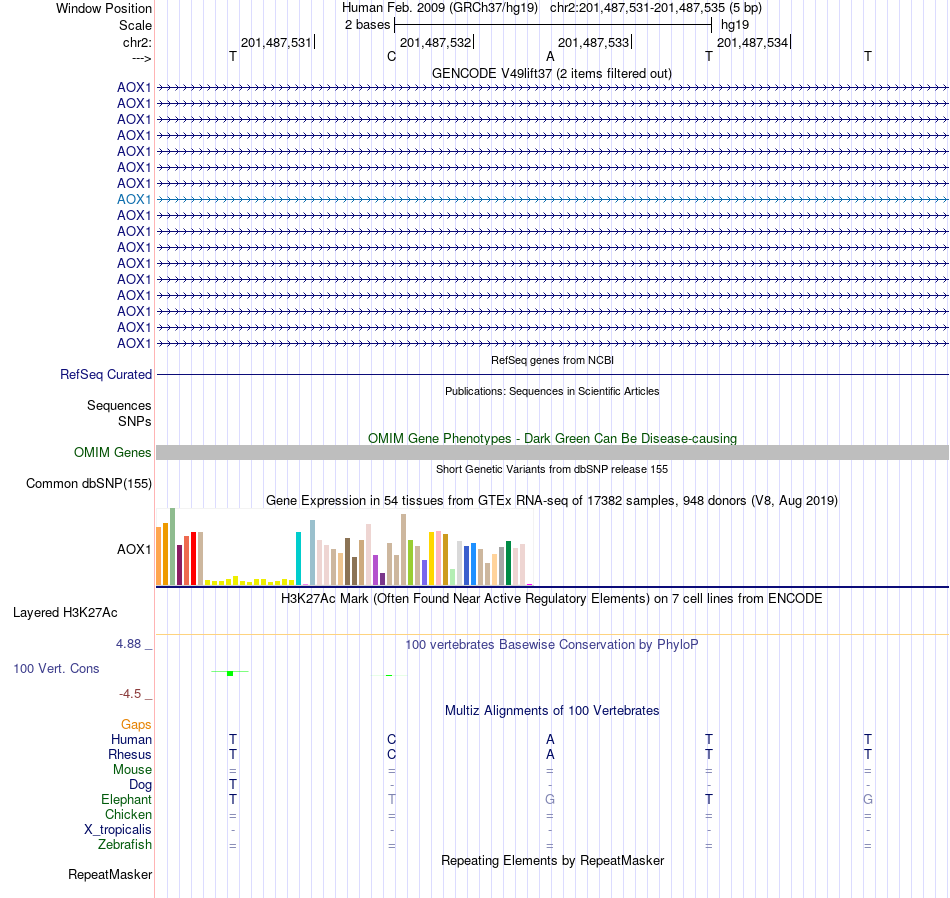Click base A in the Rhesus alignment row
Image resolution: width=950 pixels, height=898 pixels.
click(x=550, y=754)
